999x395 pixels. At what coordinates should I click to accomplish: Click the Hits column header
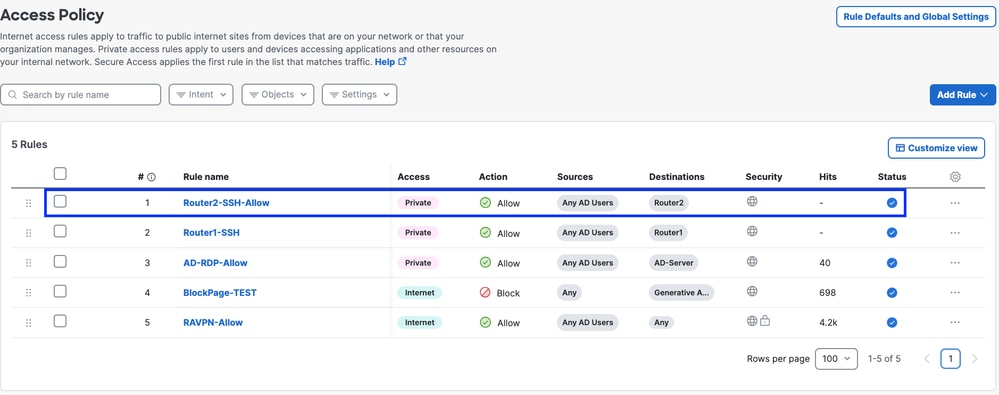[828, 177]
